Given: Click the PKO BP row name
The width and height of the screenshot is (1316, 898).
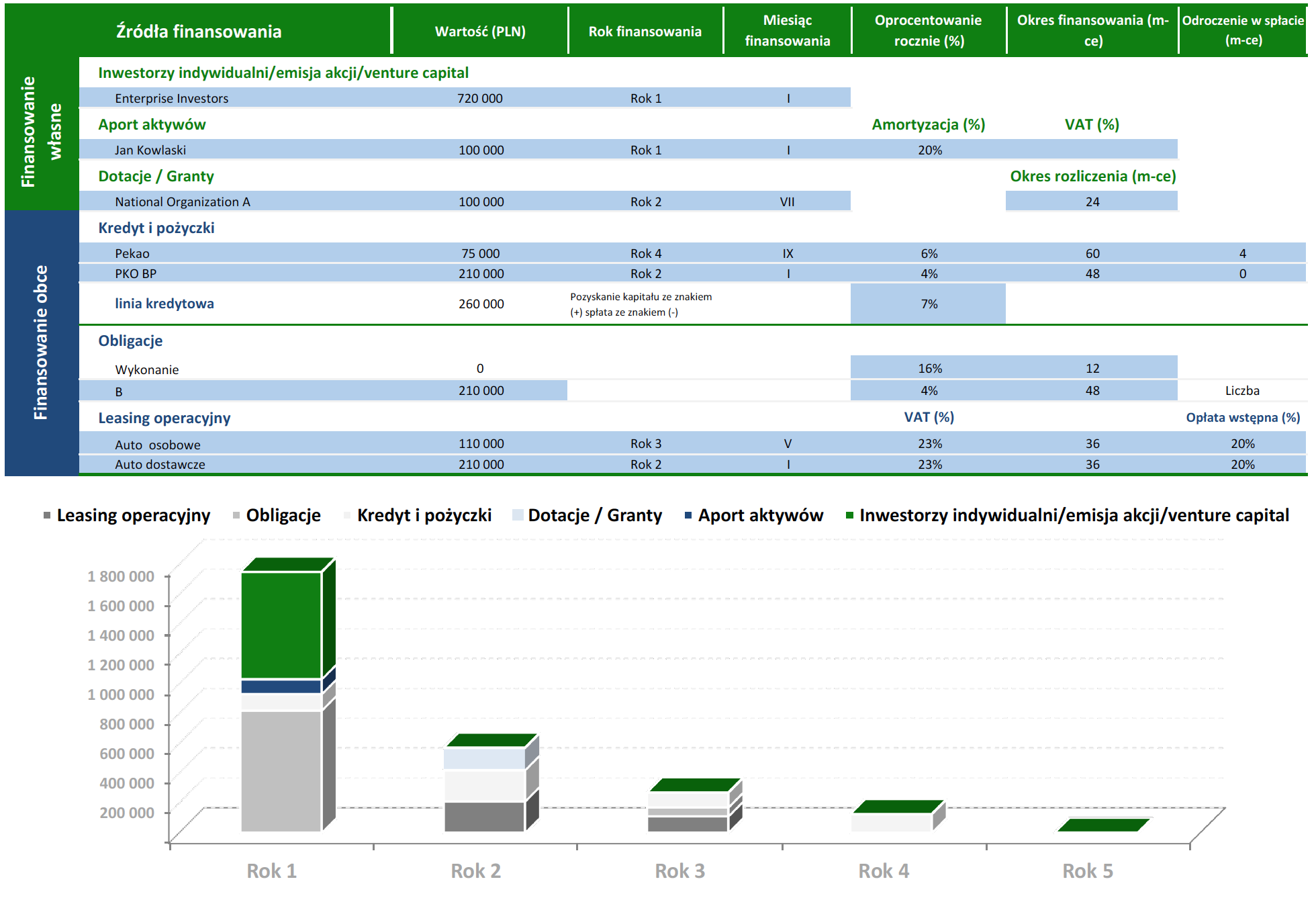Looking at the screenshot, I should point(136,274).
